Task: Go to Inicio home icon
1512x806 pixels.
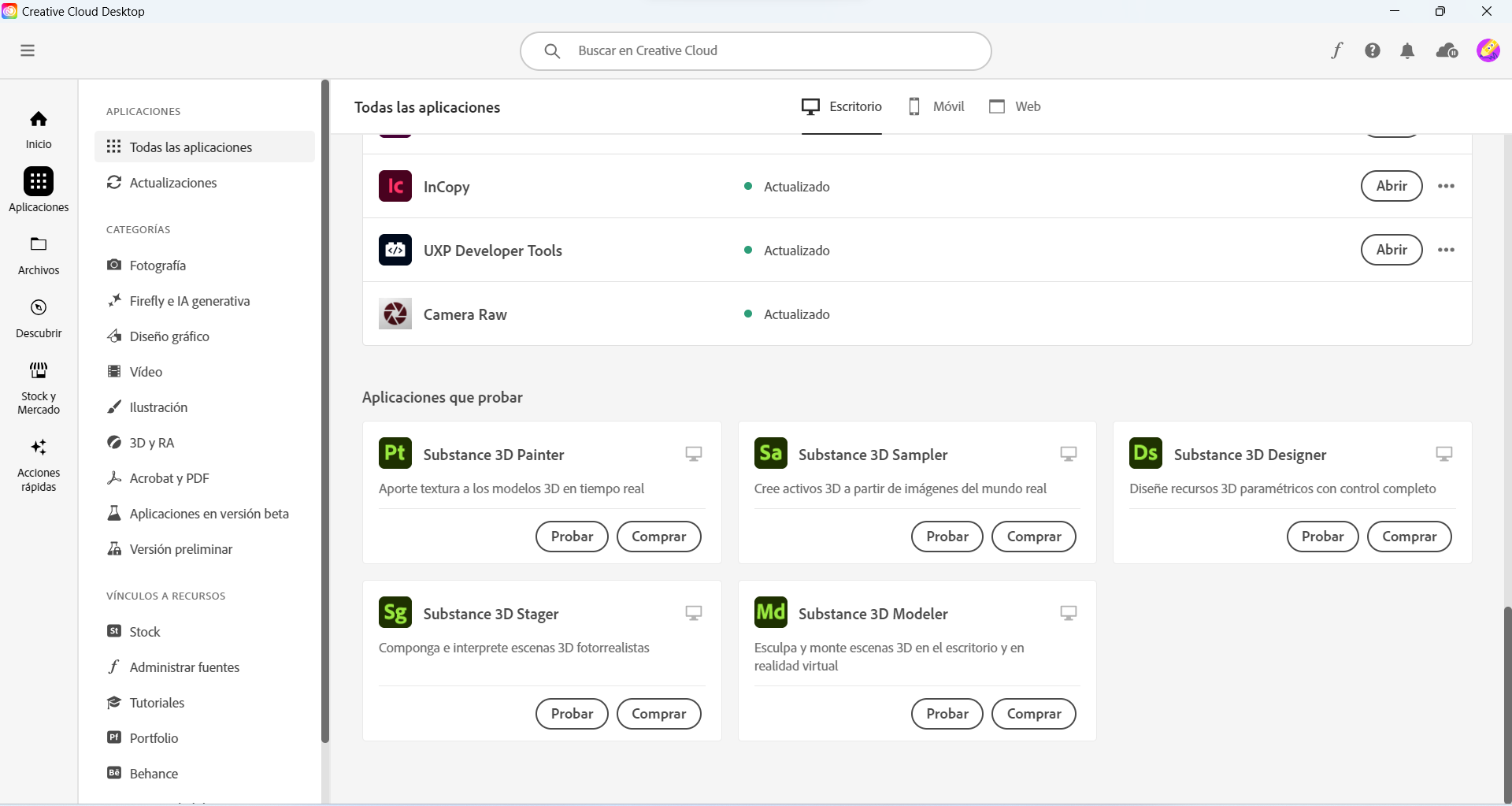Action: coord(39,128)
